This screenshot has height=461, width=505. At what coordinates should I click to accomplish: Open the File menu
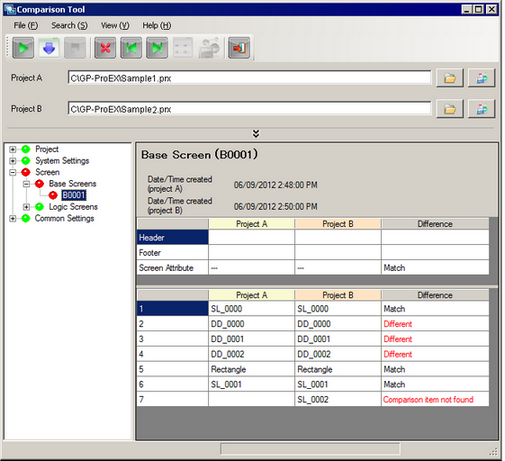26,26
